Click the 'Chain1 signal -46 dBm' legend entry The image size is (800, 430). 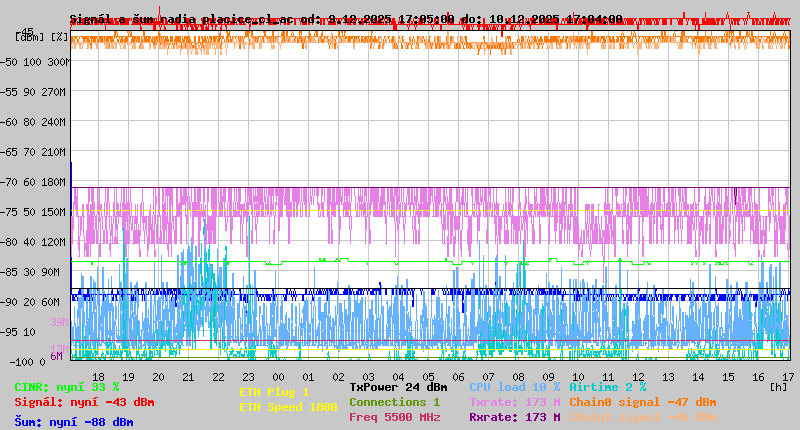point(643,417)
